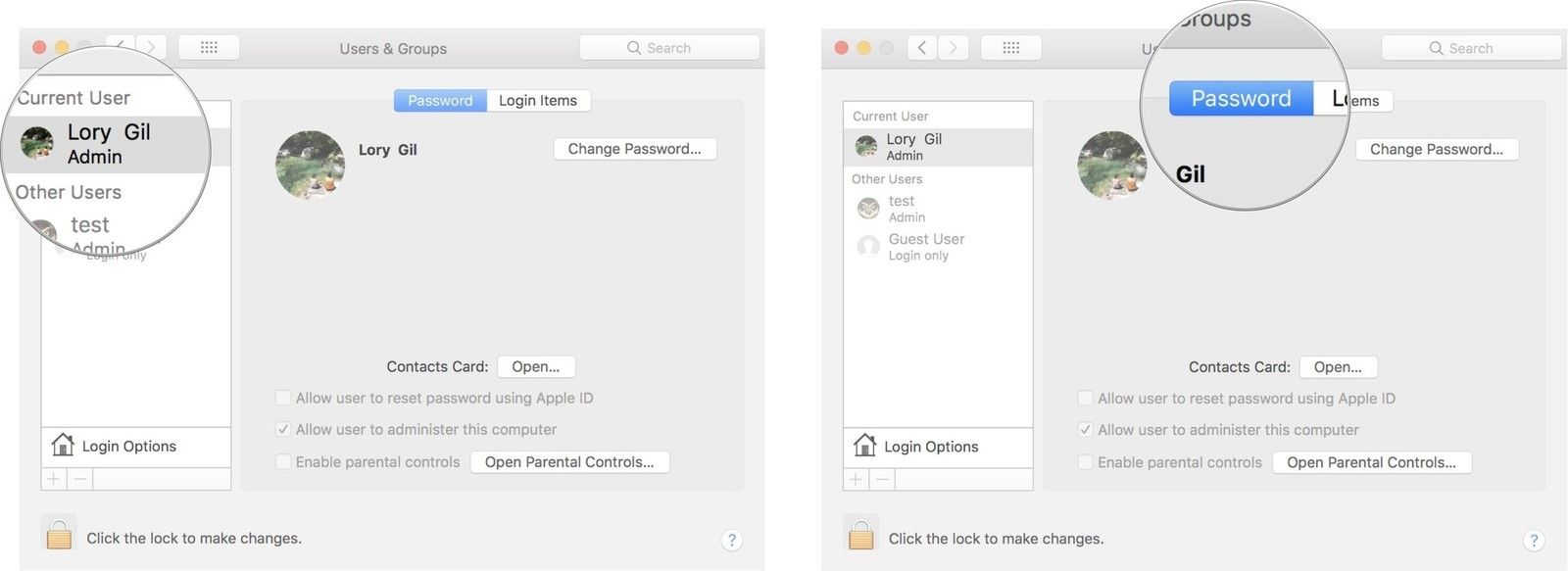The height and width of the screenshot is (571, 1568).
Task: Toggle administer this computer checkbox in right window
Action: tap(1085, 430)
